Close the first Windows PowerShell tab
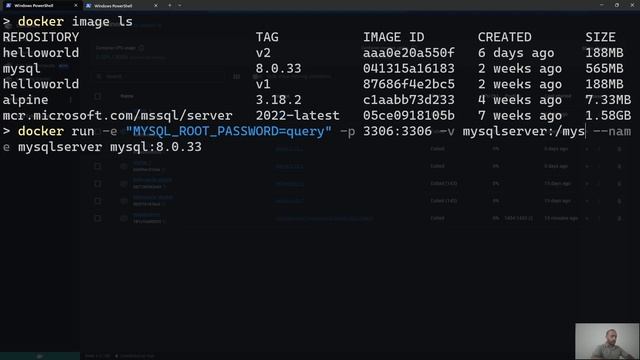This screenshot has height=360, width=640. 76,6
